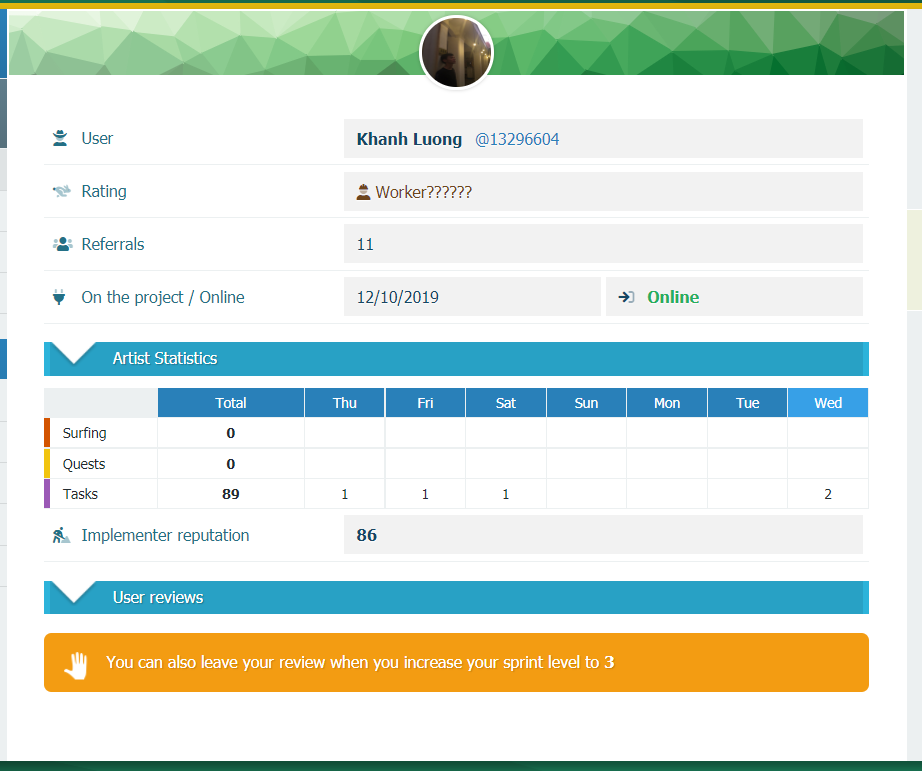922x771 pixels.
Task: Click the Surfing total value 0
Action: (x=230, y=433)
